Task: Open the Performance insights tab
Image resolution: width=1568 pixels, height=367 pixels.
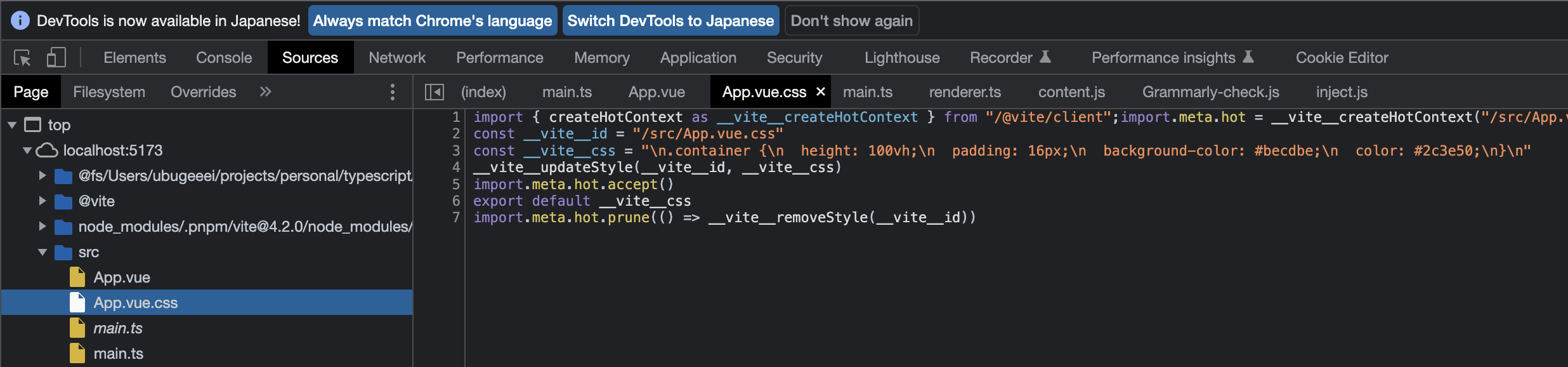Action: [x=1164, y=57]
